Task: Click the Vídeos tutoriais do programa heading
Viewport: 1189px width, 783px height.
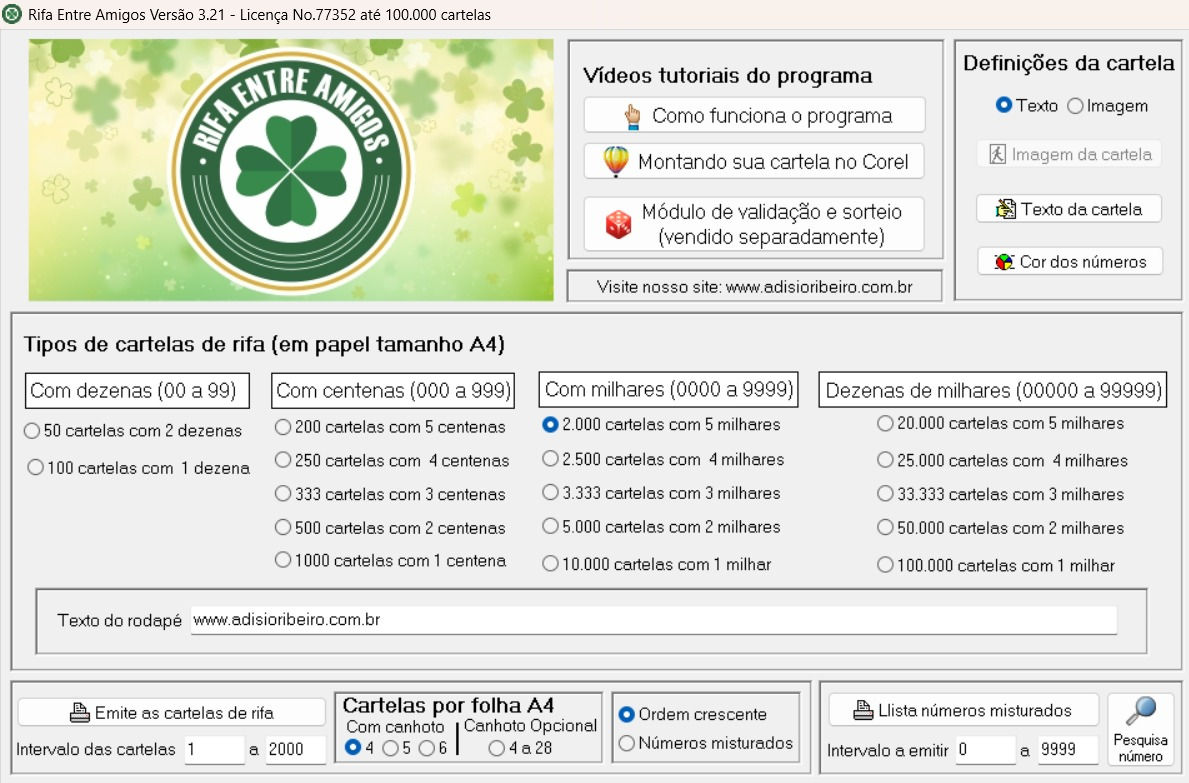Action: 728,76
